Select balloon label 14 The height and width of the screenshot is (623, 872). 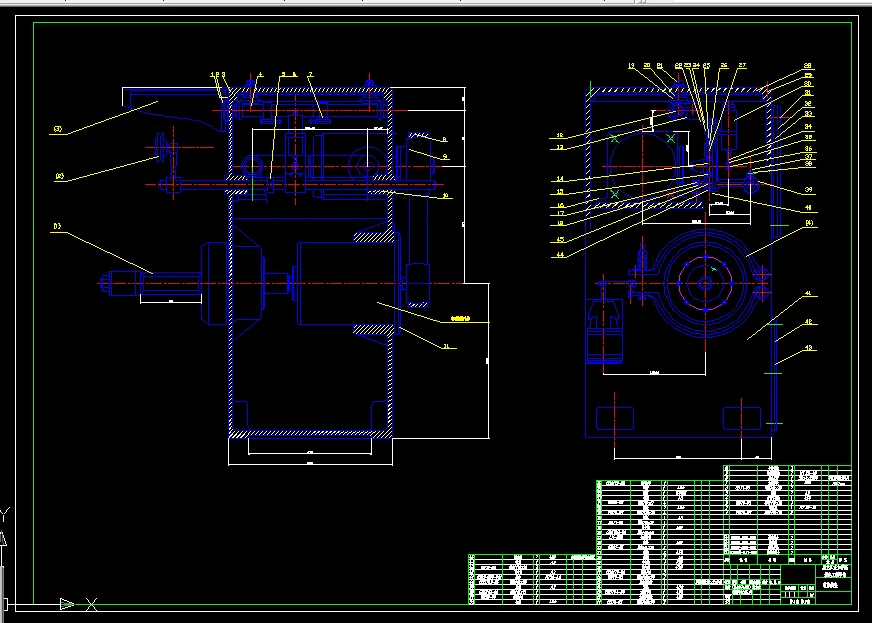pyautogui.click(x=560, y=179)
